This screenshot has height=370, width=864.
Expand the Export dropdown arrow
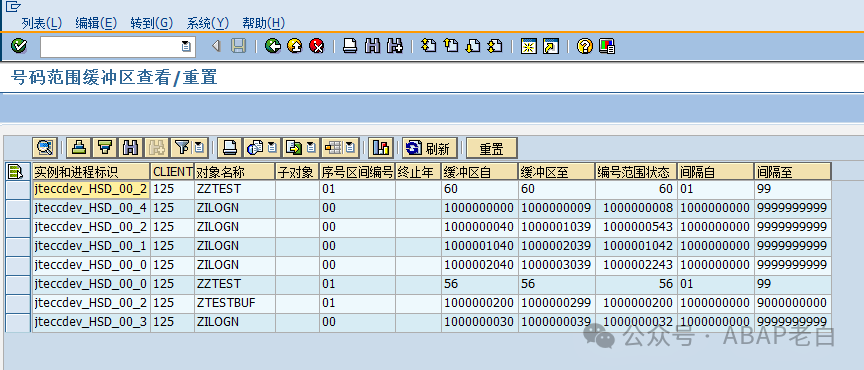click(311, 148)
